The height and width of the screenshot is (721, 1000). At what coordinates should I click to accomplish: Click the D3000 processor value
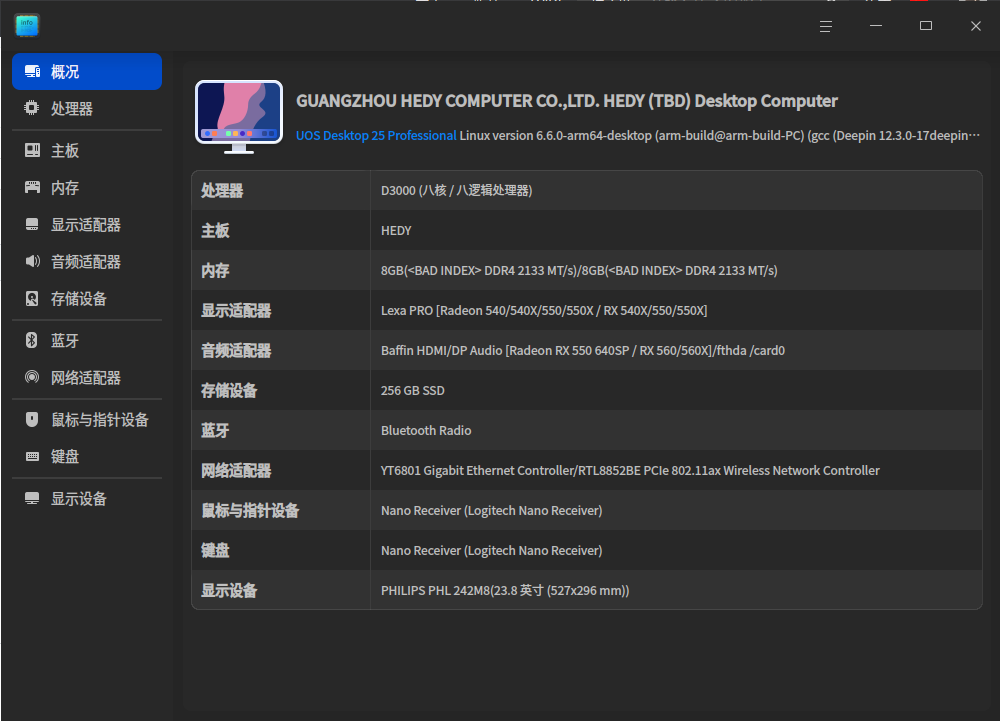(457, 191)
